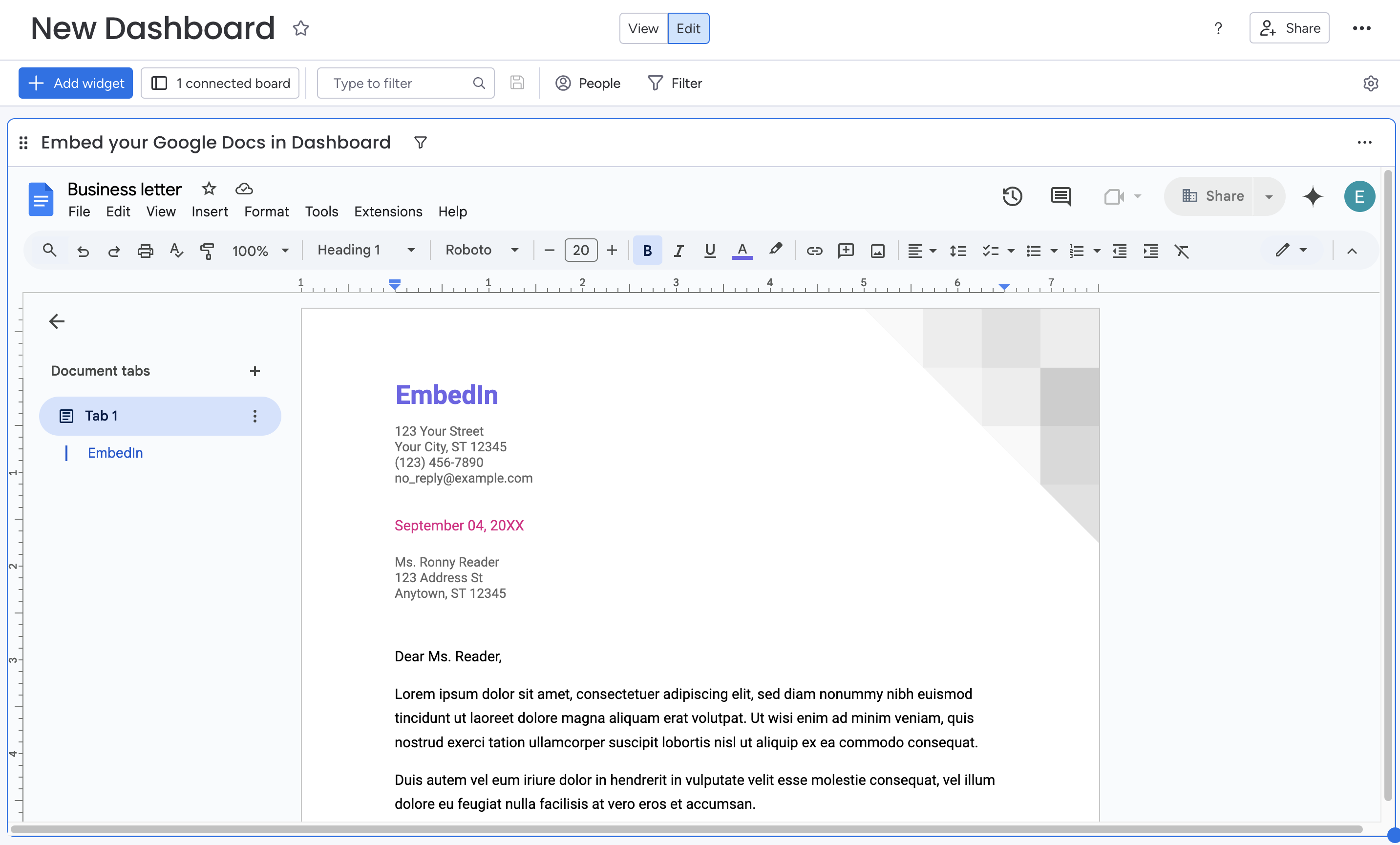Click the paint format roller icon
The height and width of the screenshot is (845, 1400).
point(207,251)
